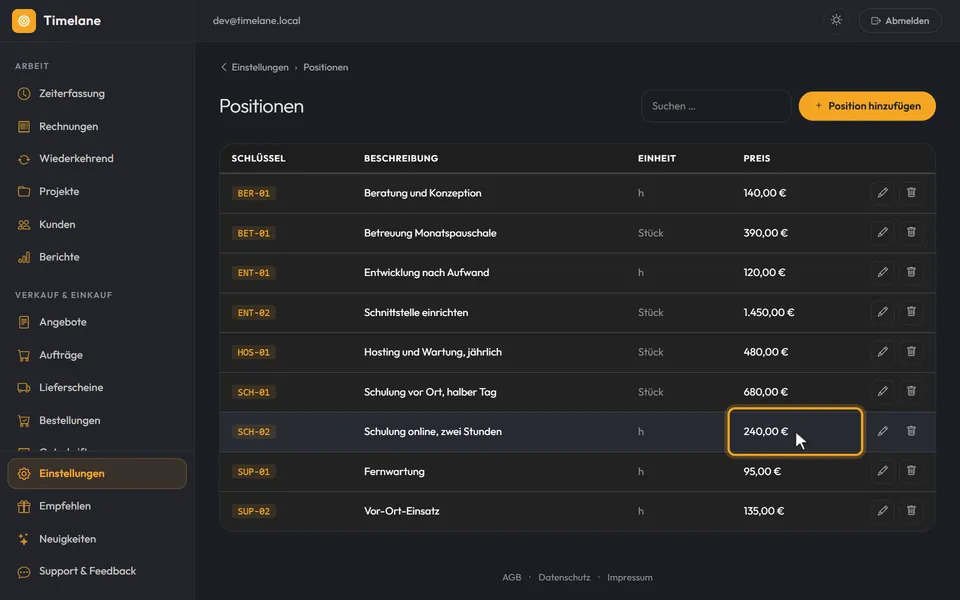This screenshot has width=960, height=600.
Task: Click the Abmelden logout button
Action: pyautogui.click(x=900, y=21)
